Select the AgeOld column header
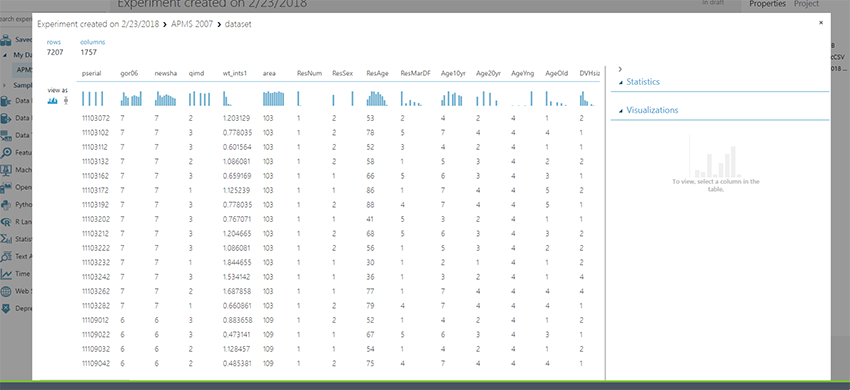Image resolution: width=850 pixels, height=390 pixels. (x=557, y=73)
